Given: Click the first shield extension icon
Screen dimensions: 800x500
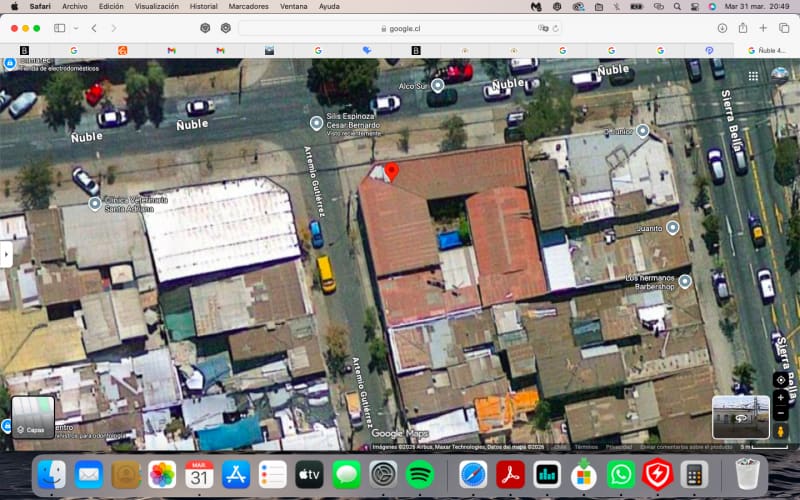Looking at the screenshot, I should point(205,28).
